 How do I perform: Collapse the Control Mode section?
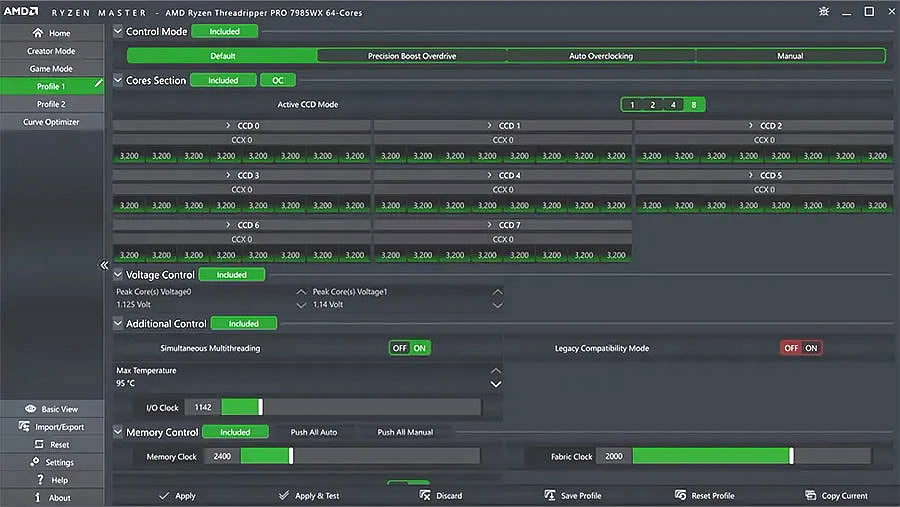[x=118, y=31]
